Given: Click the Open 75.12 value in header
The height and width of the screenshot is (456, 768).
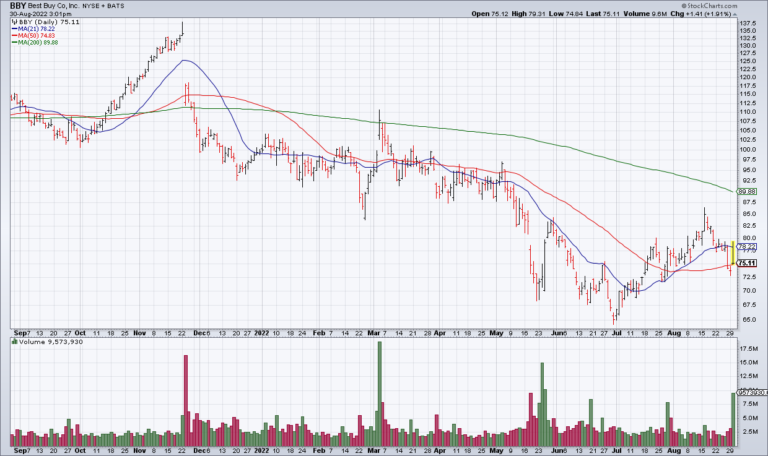Looking at the screenshot, I should pyautogui.click(x=489, y=14).
